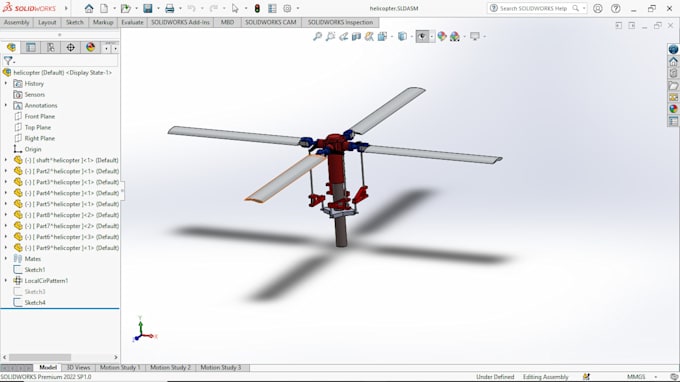680x382 pixels.
Task: Open the File Properties icon
Action: (272, 8)
